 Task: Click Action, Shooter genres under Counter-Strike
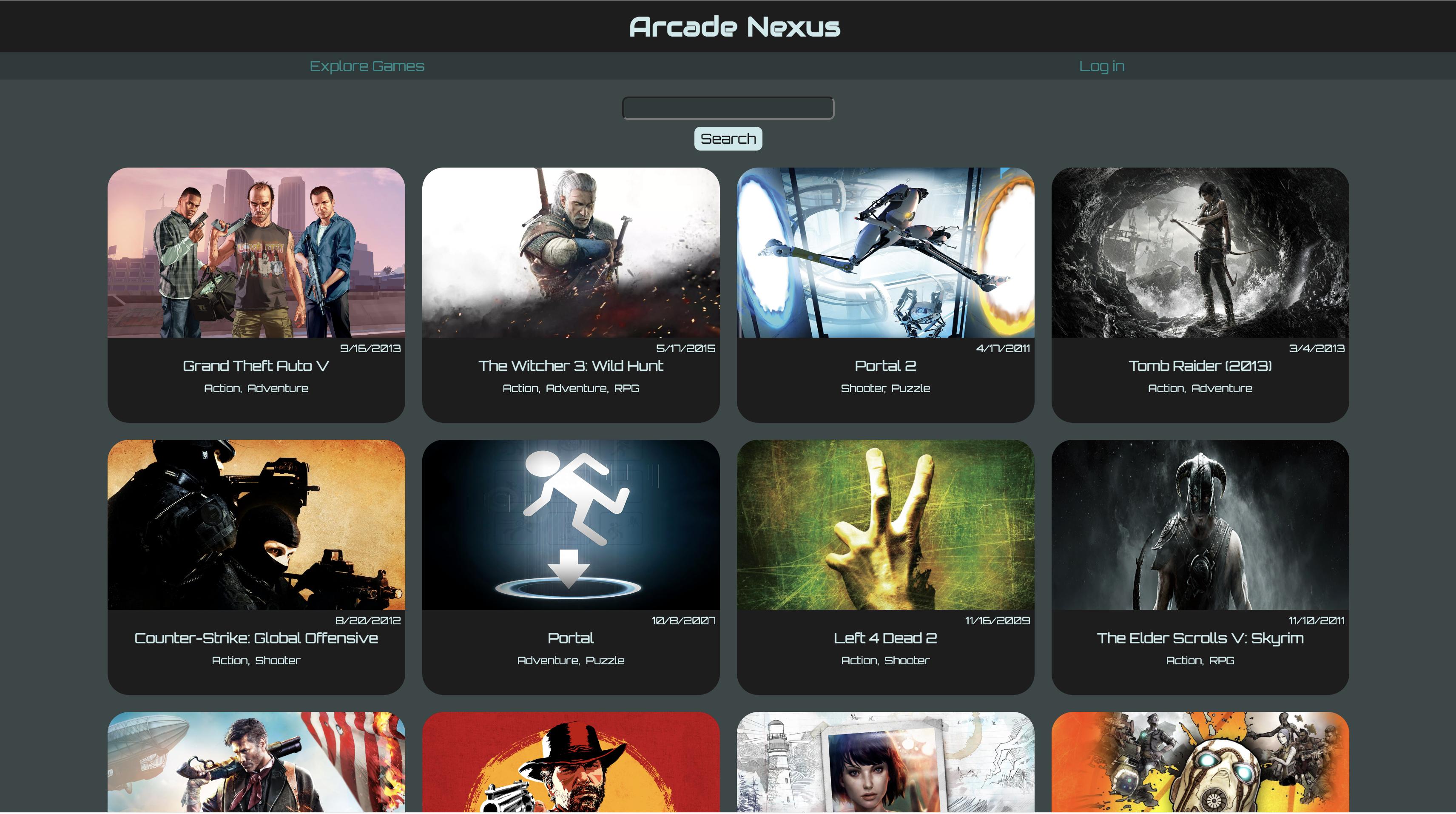click(256, 660)
